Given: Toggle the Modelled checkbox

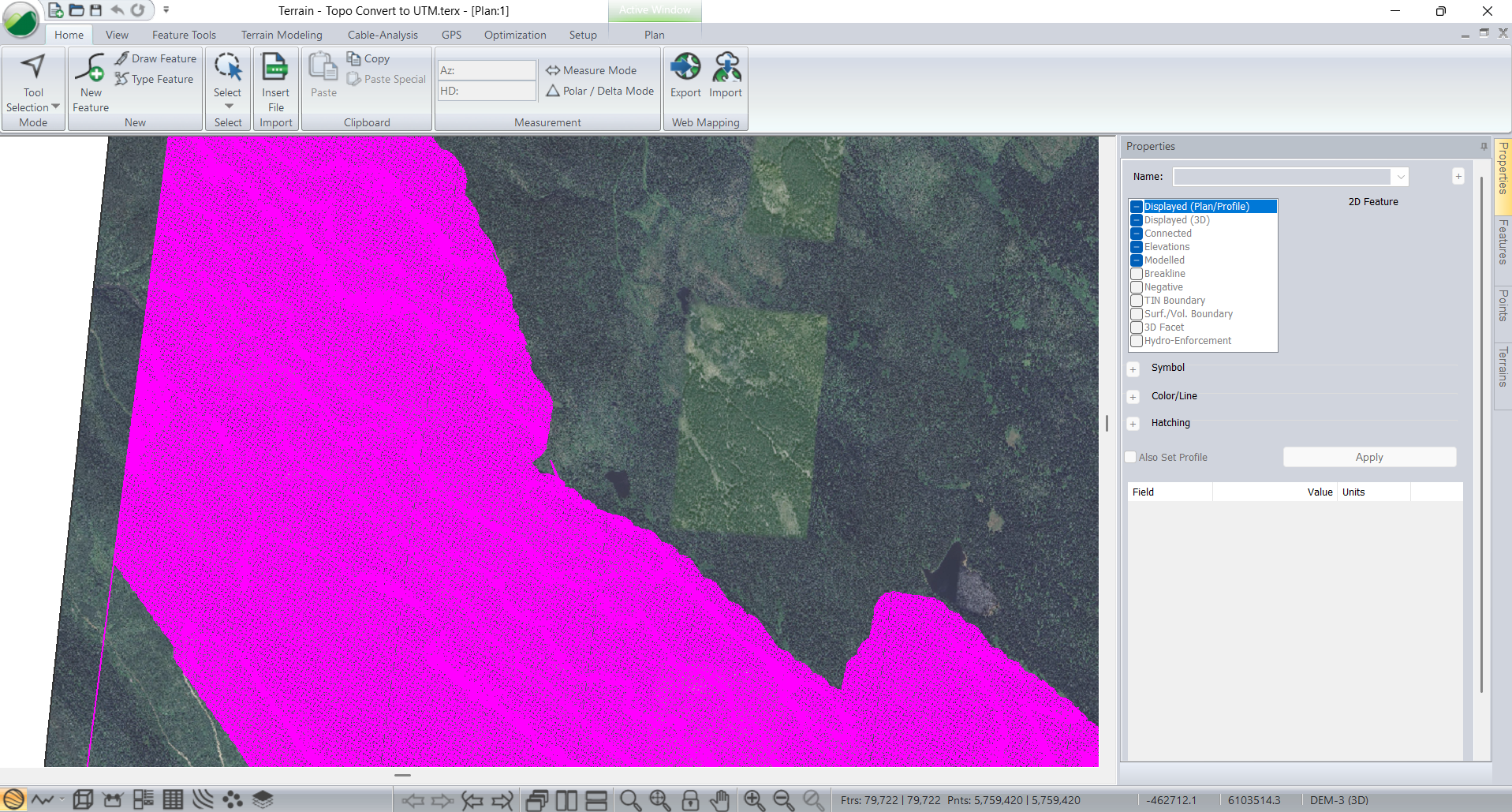Looking at the screenshot, I should tap(1137, 260).
